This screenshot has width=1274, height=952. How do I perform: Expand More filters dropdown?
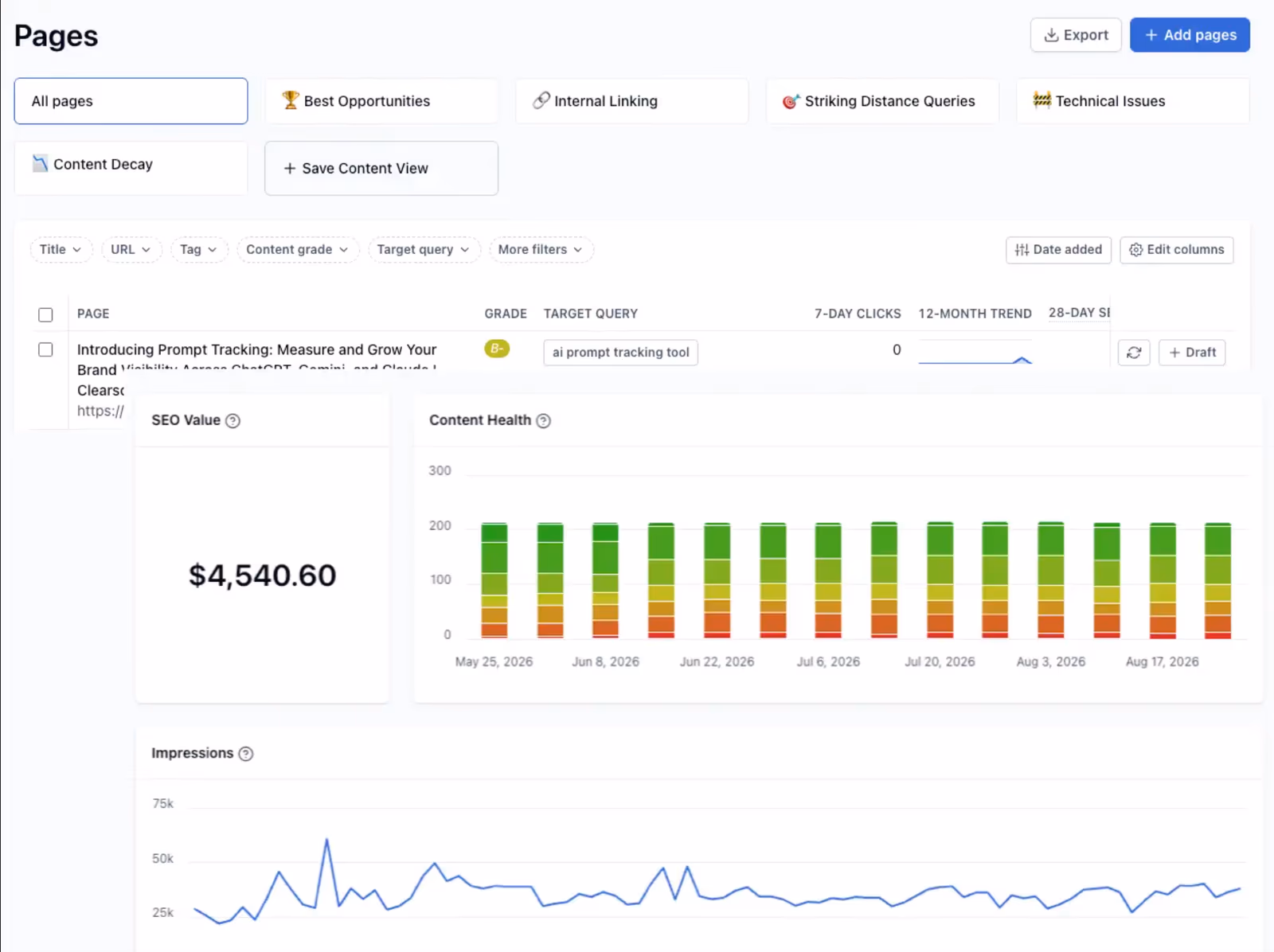(541, 249)
